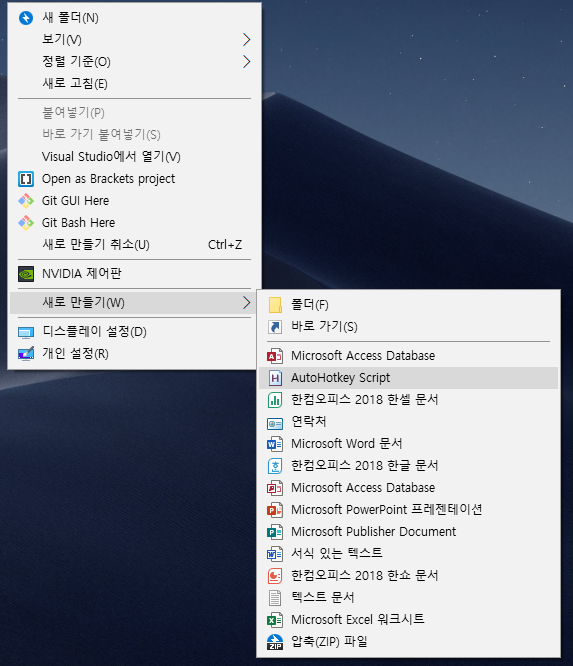
Task: Select Git GUI Here label
Action: [76, 201]
